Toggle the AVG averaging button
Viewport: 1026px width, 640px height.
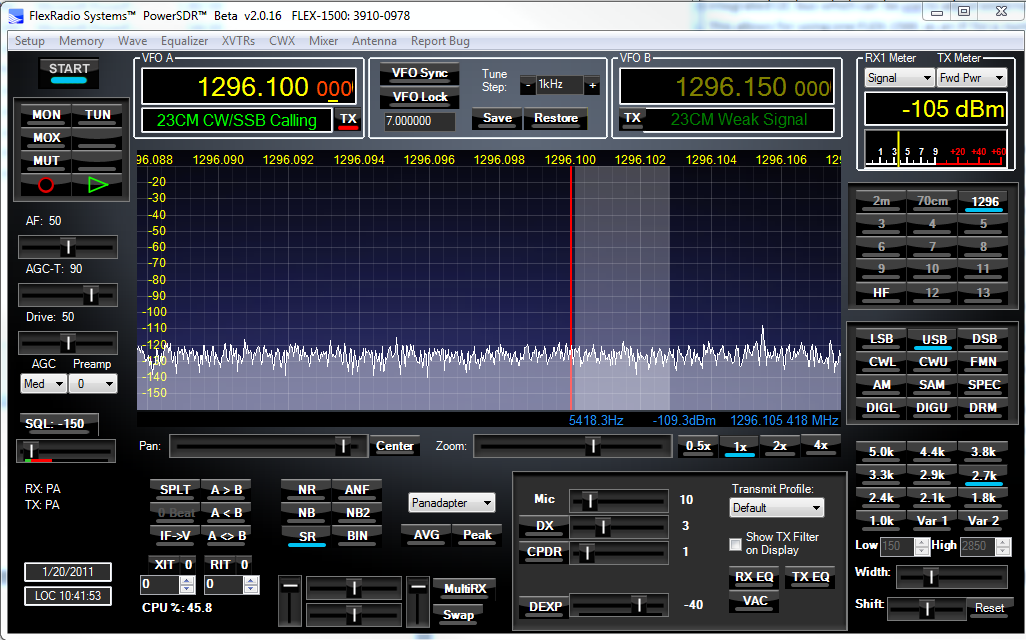tap(427, 535)
